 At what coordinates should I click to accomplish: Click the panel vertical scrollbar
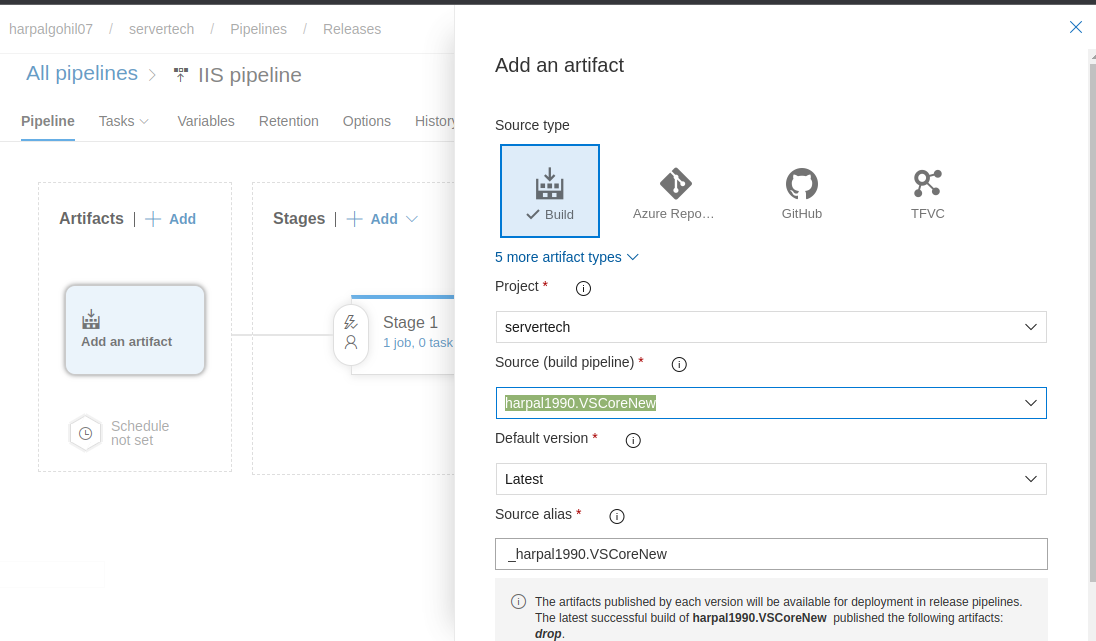pyautogui.click(x=1093, y=322)
